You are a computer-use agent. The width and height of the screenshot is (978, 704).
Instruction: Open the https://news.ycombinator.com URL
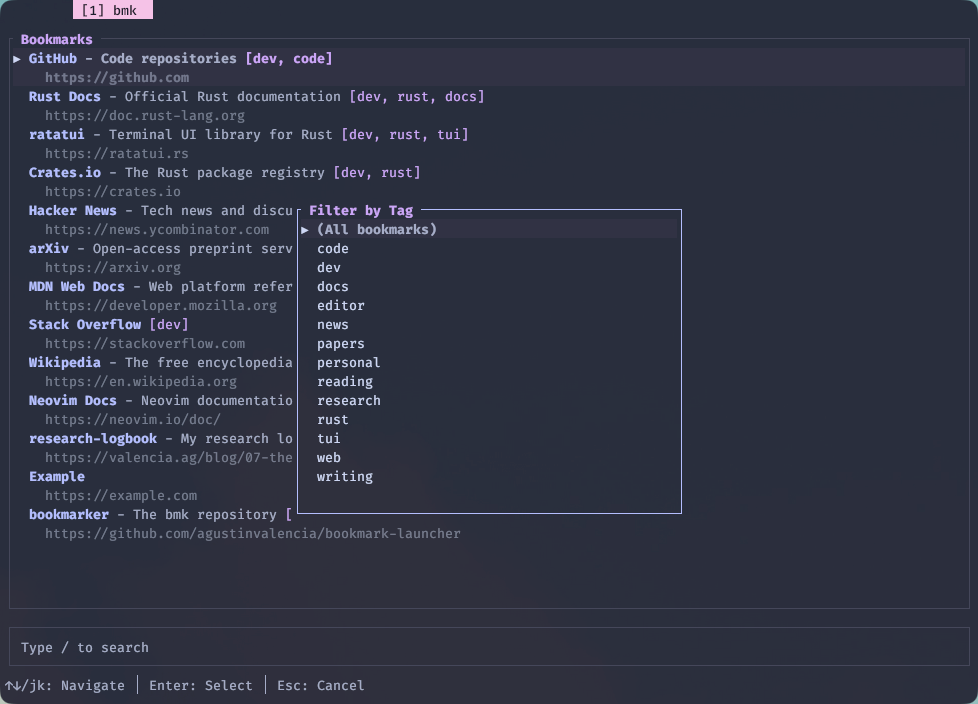point(157,230)
